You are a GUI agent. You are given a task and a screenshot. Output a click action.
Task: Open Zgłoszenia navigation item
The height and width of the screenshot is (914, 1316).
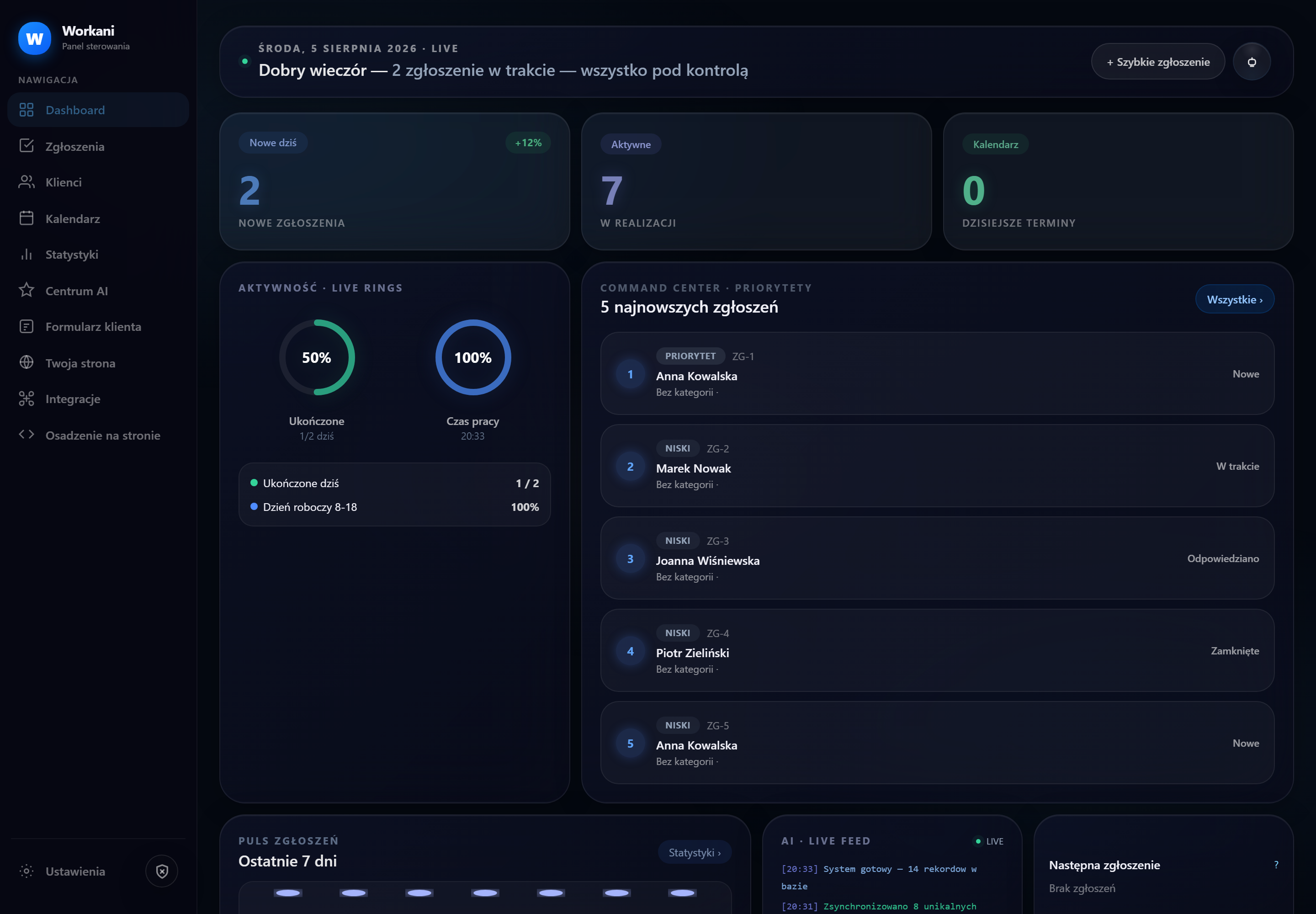[98, 146]
